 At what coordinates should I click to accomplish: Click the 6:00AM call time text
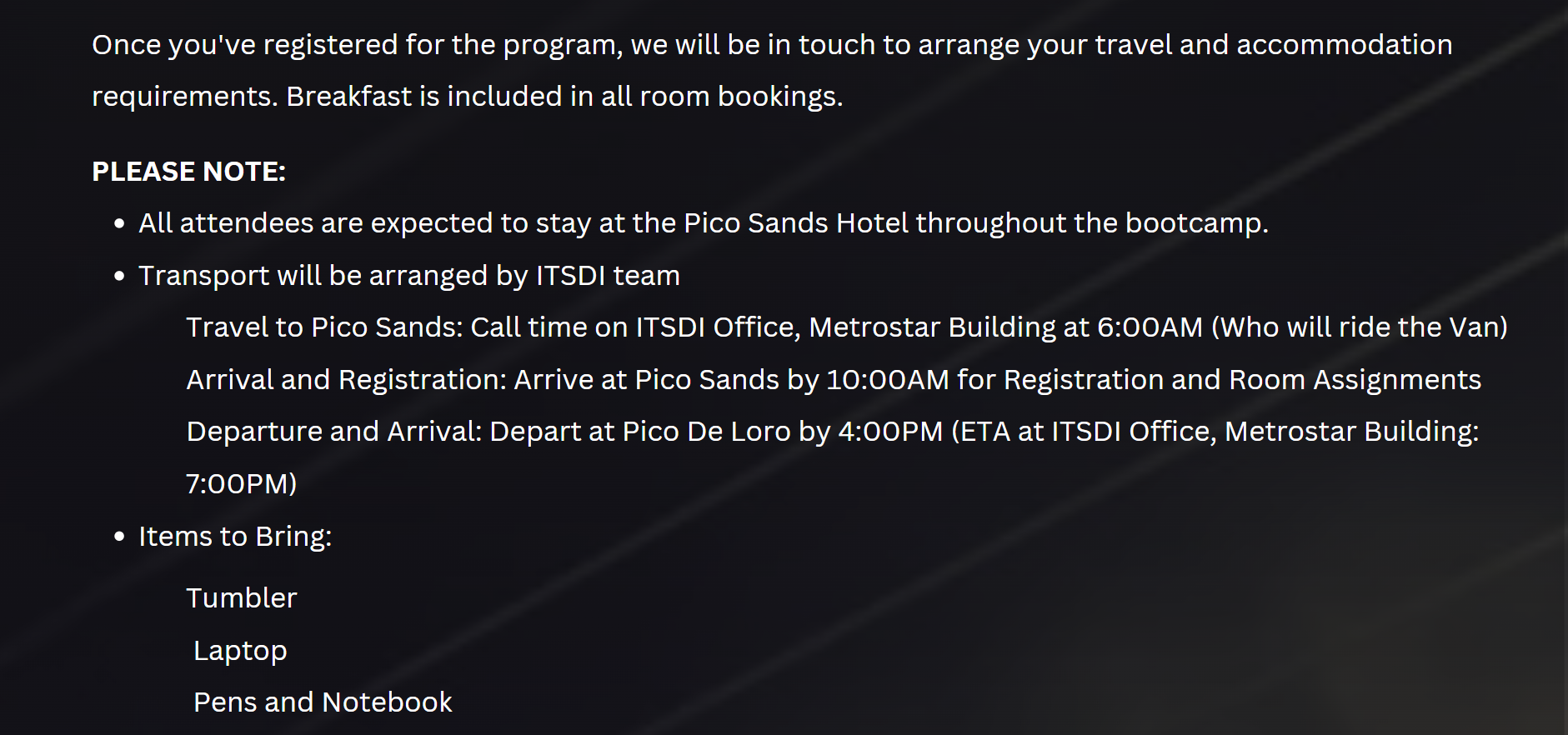point(1150,327)
